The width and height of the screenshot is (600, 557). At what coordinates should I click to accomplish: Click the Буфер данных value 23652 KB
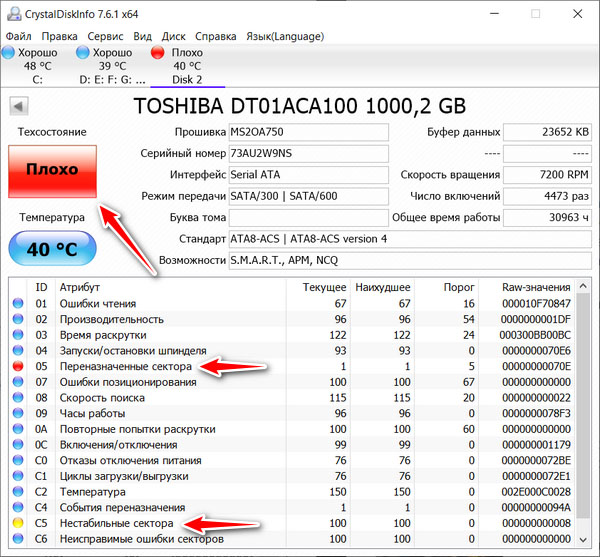pyautogui.click(x=547, y=132)
